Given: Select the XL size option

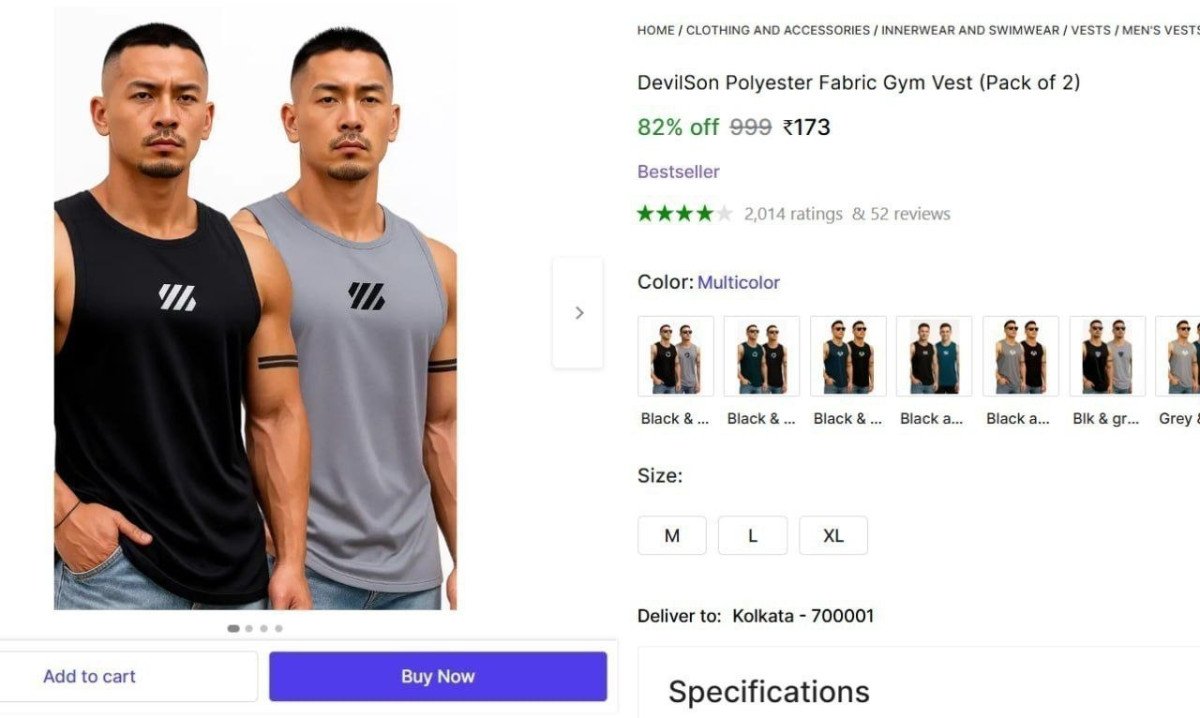Looking at the screenshot, I should point(833,535).
